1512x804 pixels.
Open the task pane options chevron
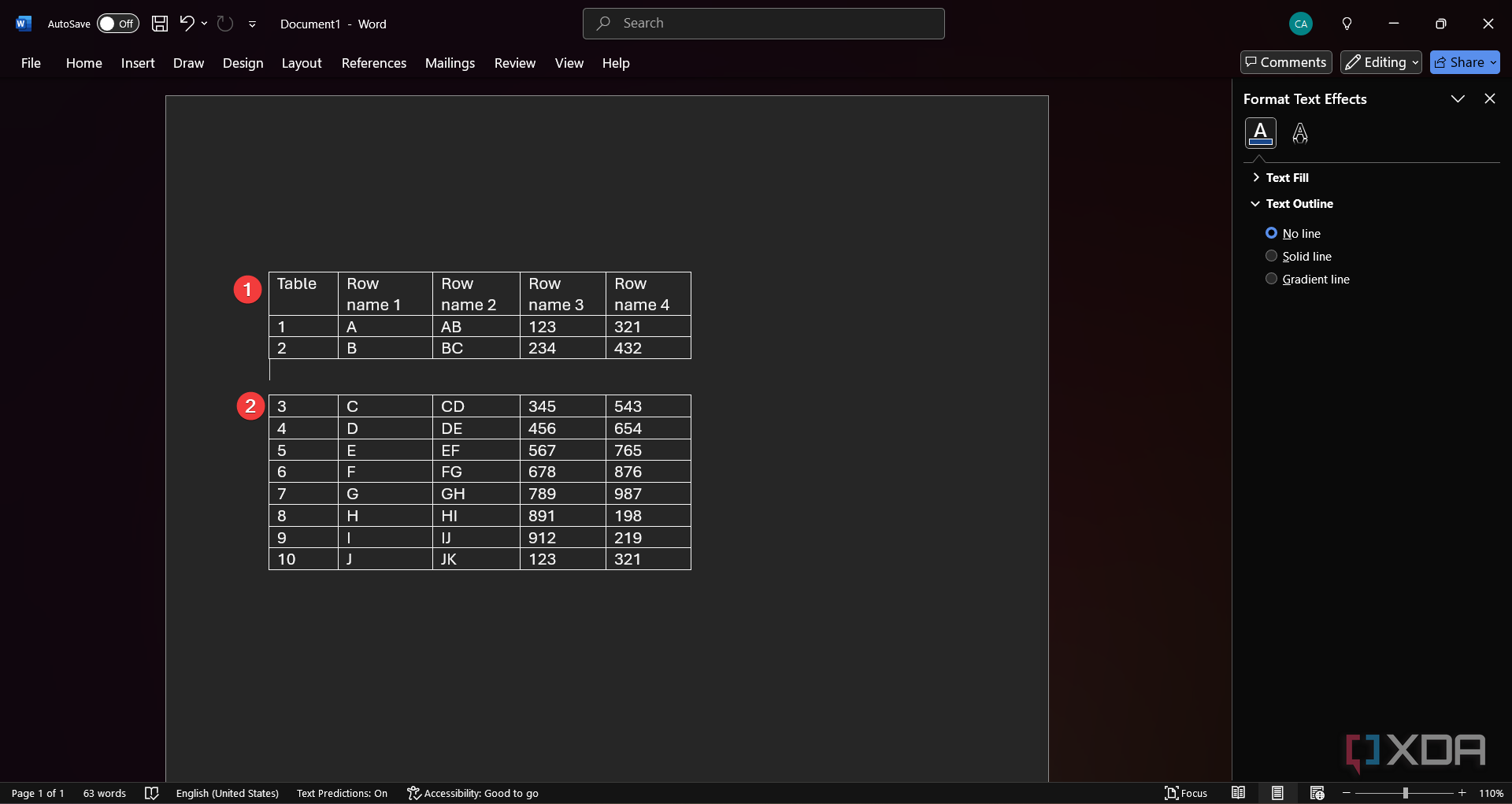click(x=1458, y=98)
